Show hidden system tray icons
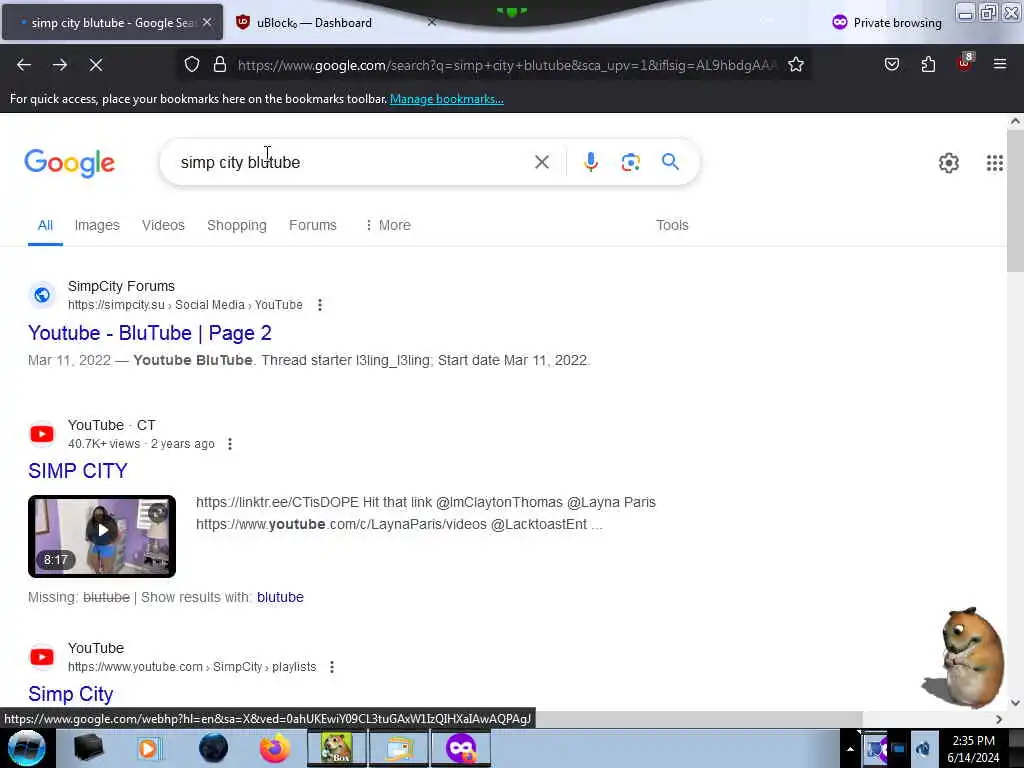 coord(850,748)
